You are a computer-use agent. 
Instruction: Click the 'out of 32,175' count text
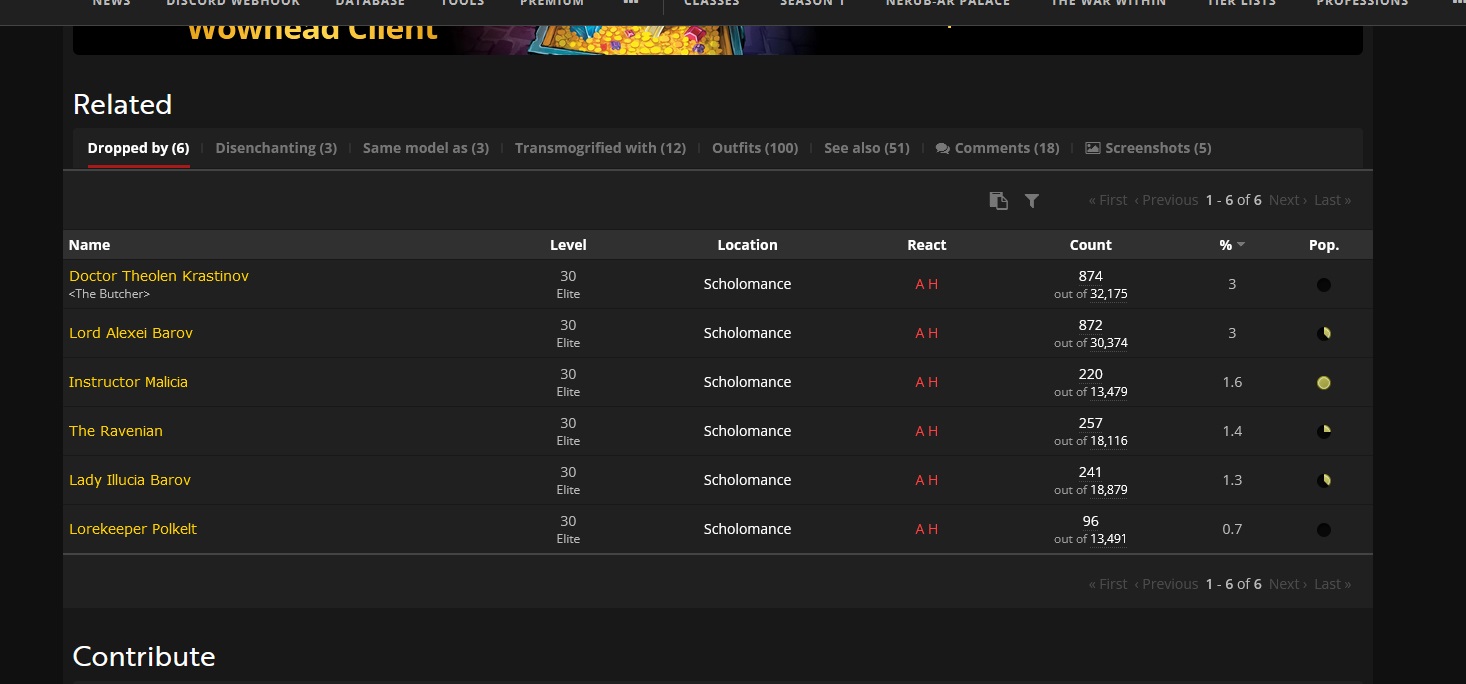1091,294
